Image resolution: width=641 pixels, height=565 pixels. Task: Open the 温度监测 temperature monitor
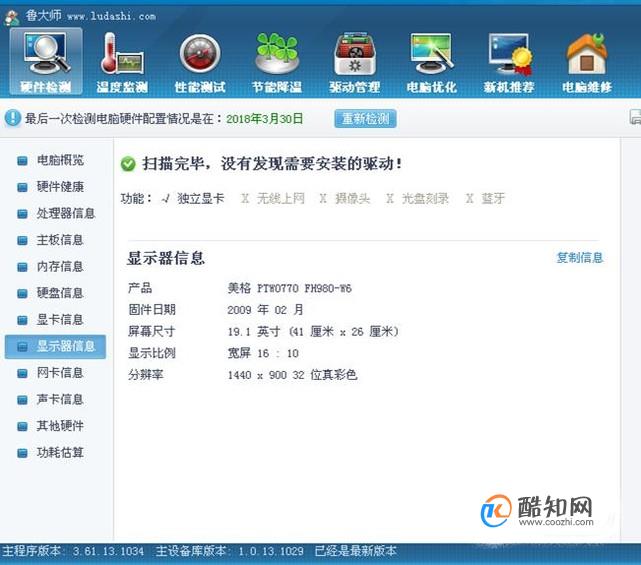tap(122, 62)
